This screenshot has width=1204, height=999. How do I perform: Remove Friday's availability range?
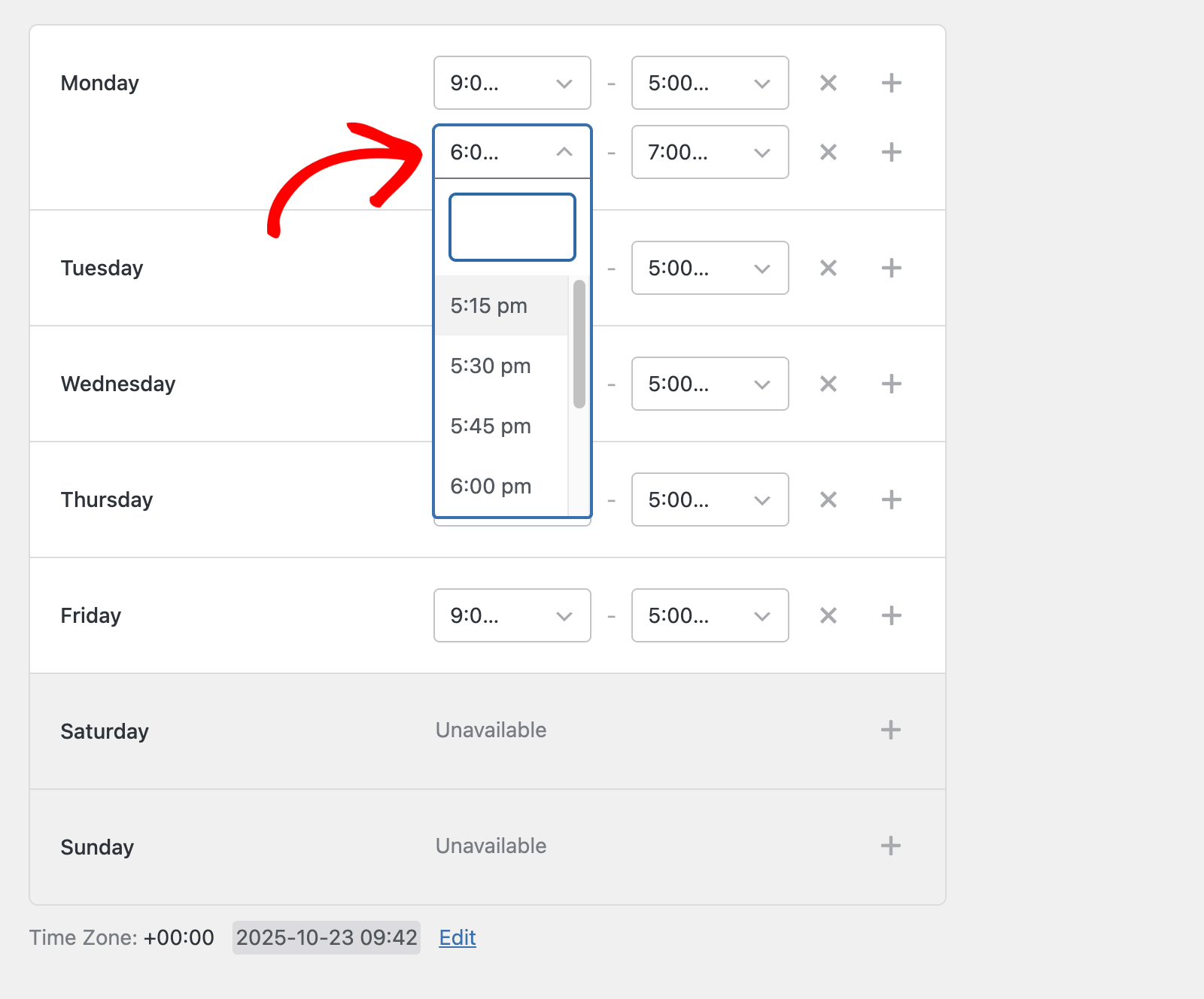point(828,615)
